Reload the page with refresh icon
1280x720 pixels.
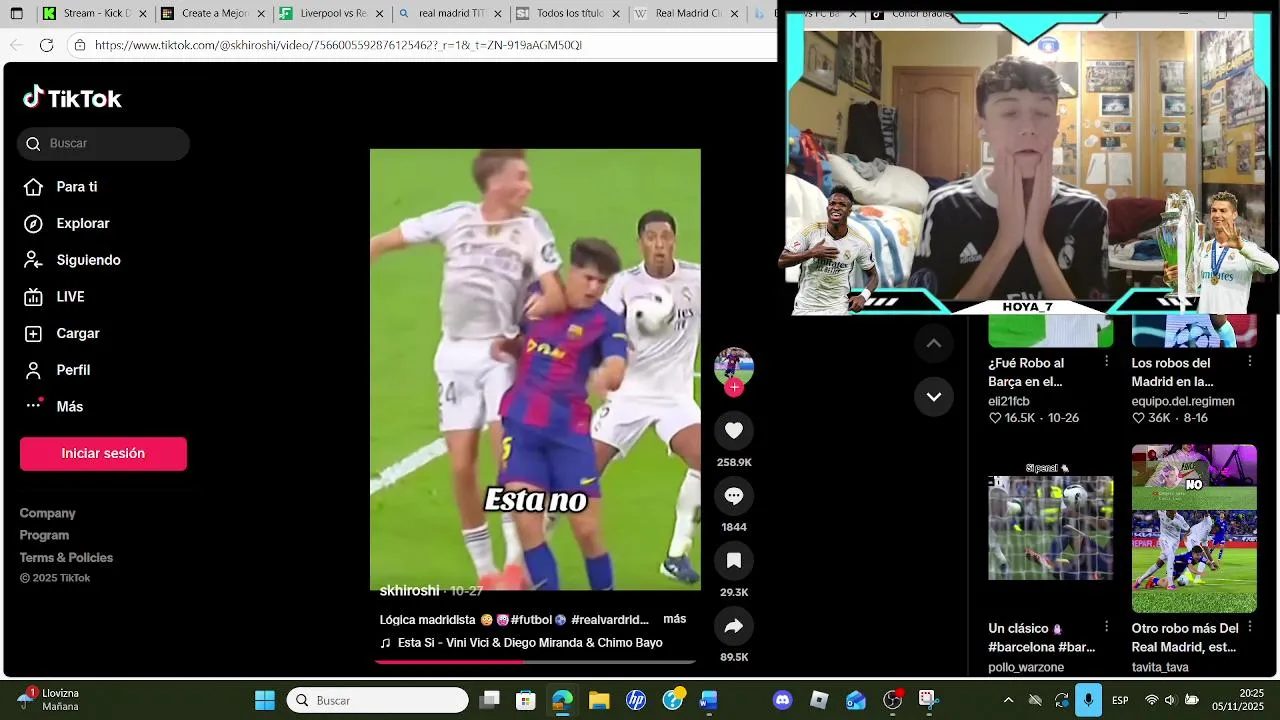pos(46,45)
